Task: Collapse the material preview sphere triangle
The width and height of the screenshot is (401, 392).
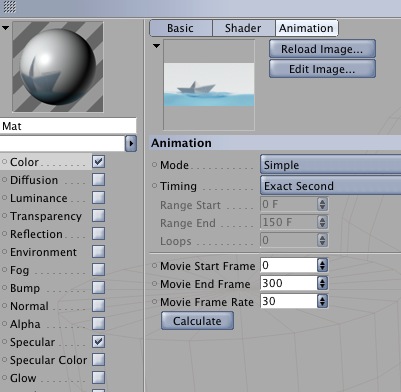Action: tap(5, 28)
